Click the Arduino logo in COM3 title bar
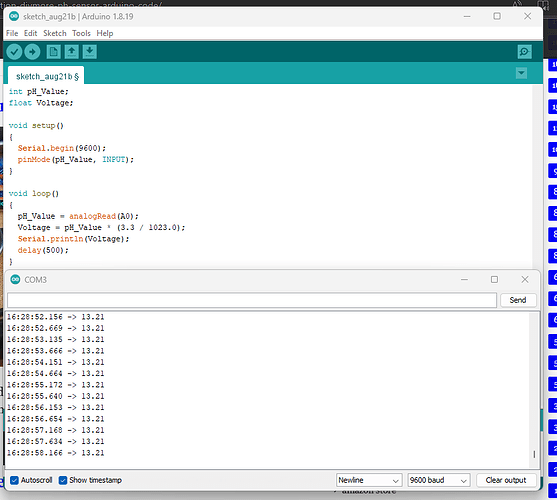The width and height of the screenshot is (557, 500). (15, 279)
